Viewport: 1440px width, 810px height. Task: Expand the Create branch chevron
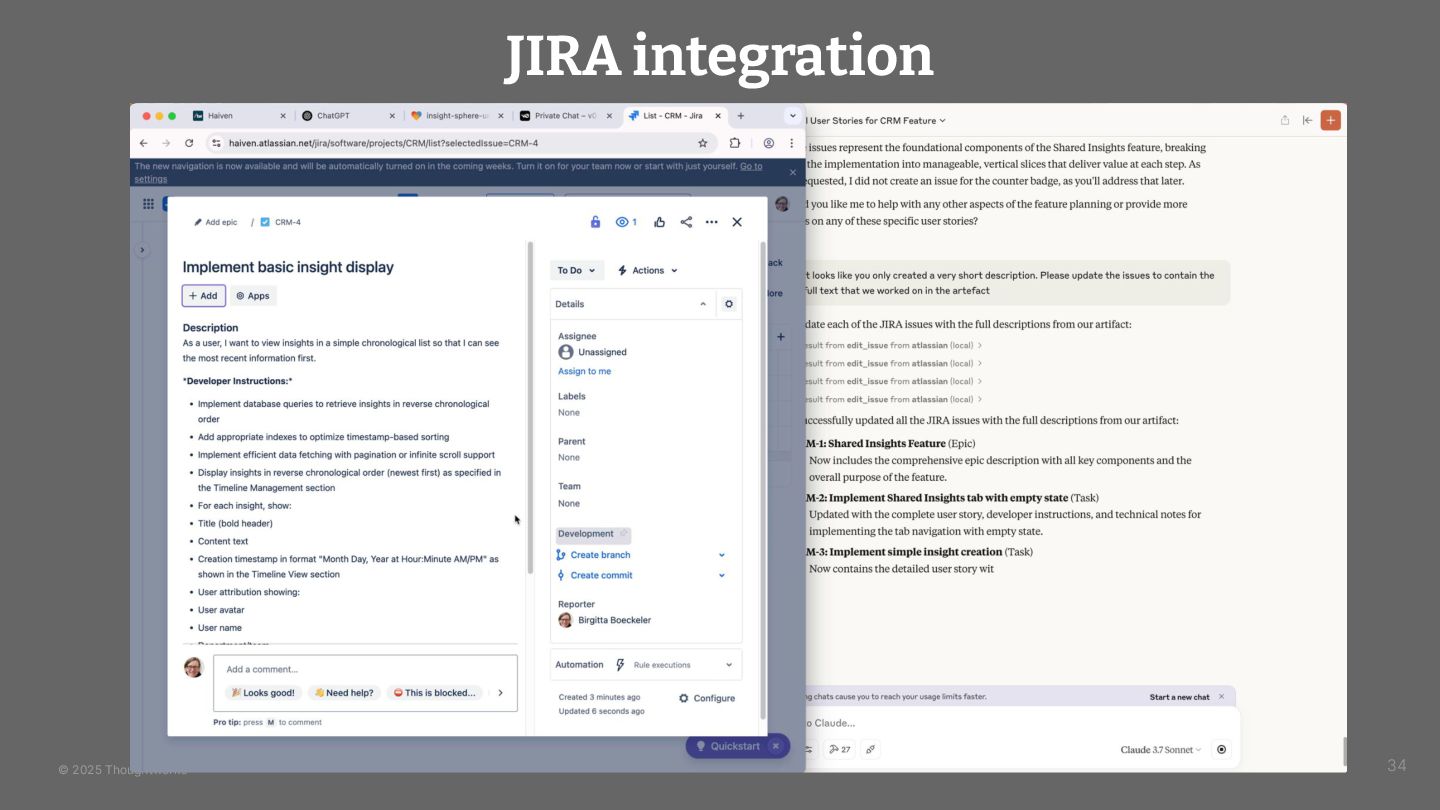[x=722, y=555]
